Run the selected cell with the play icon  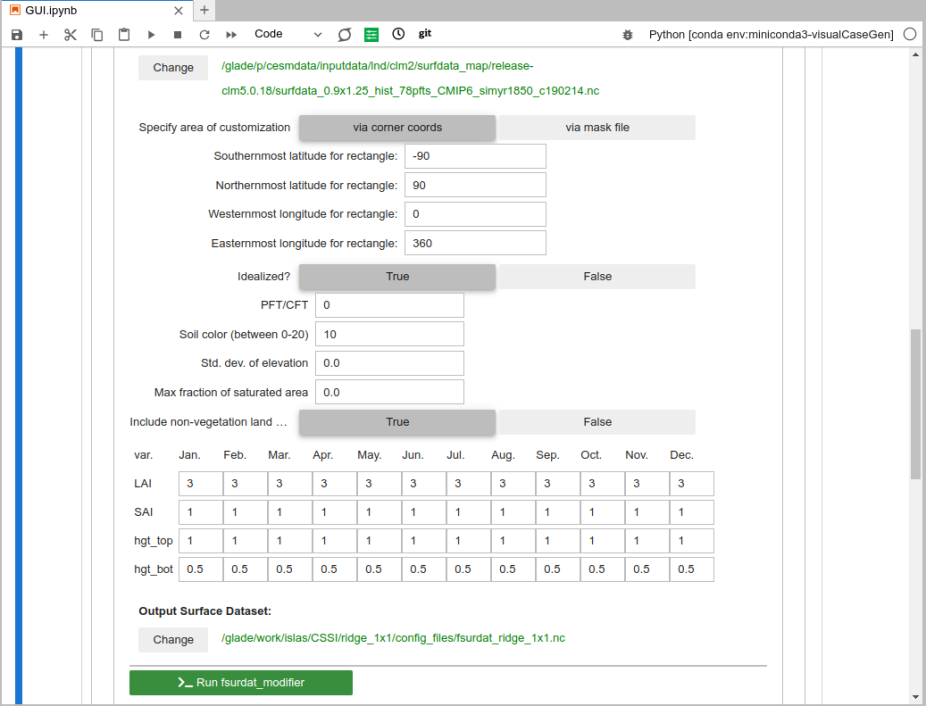(x=151, y=34)
